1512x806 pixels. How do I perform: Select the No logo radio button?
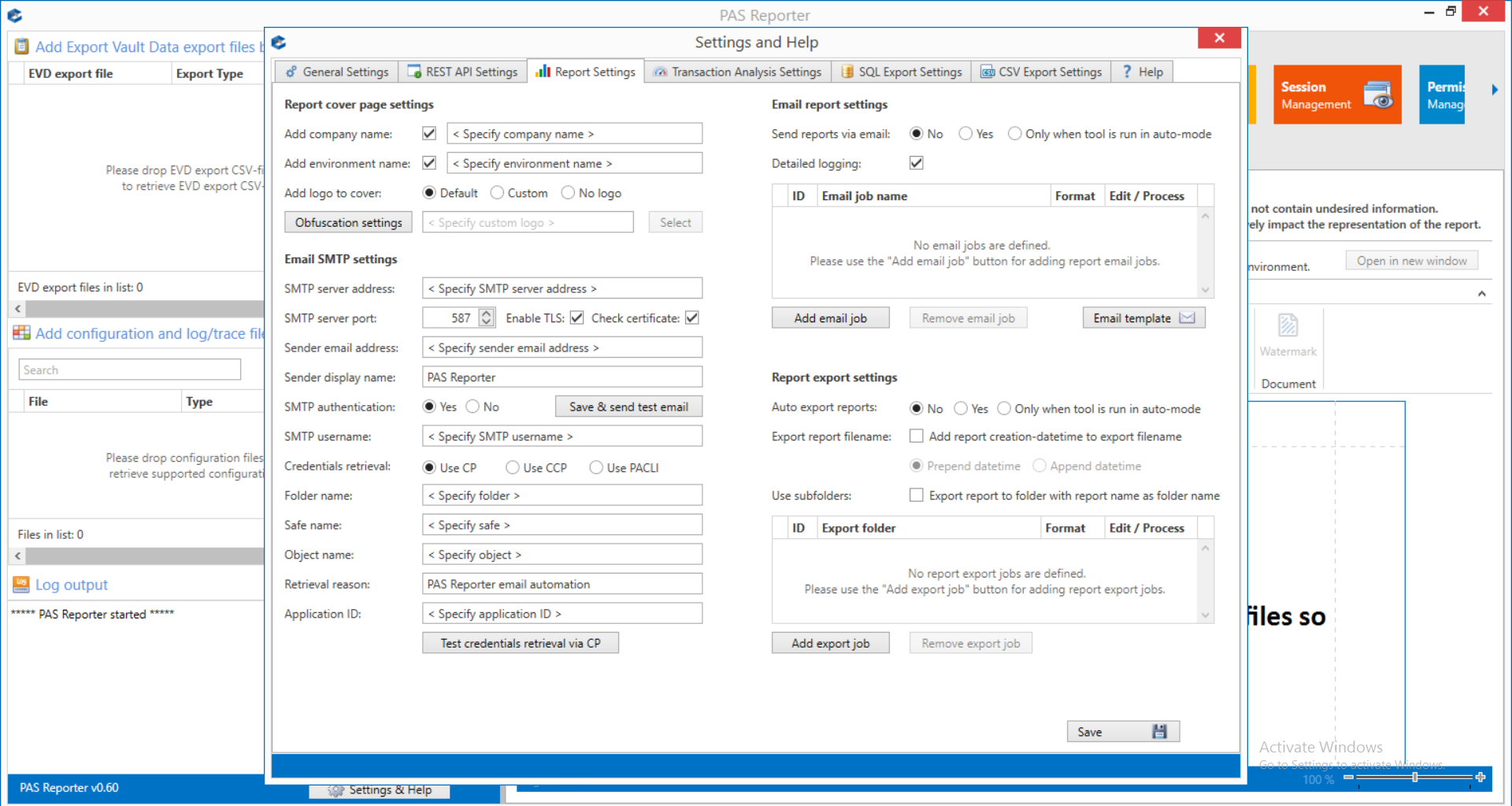click(568, 193)
